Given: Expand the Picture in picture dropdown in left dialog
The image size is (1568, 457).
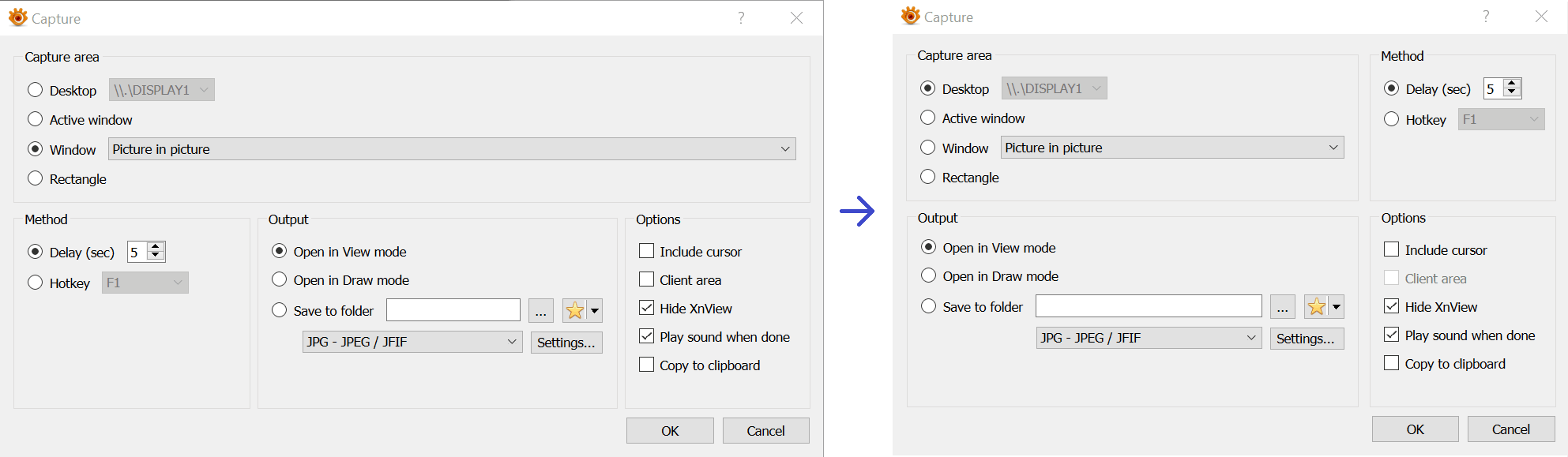Looking at the screenshot, I should click(x=784, y=149).
